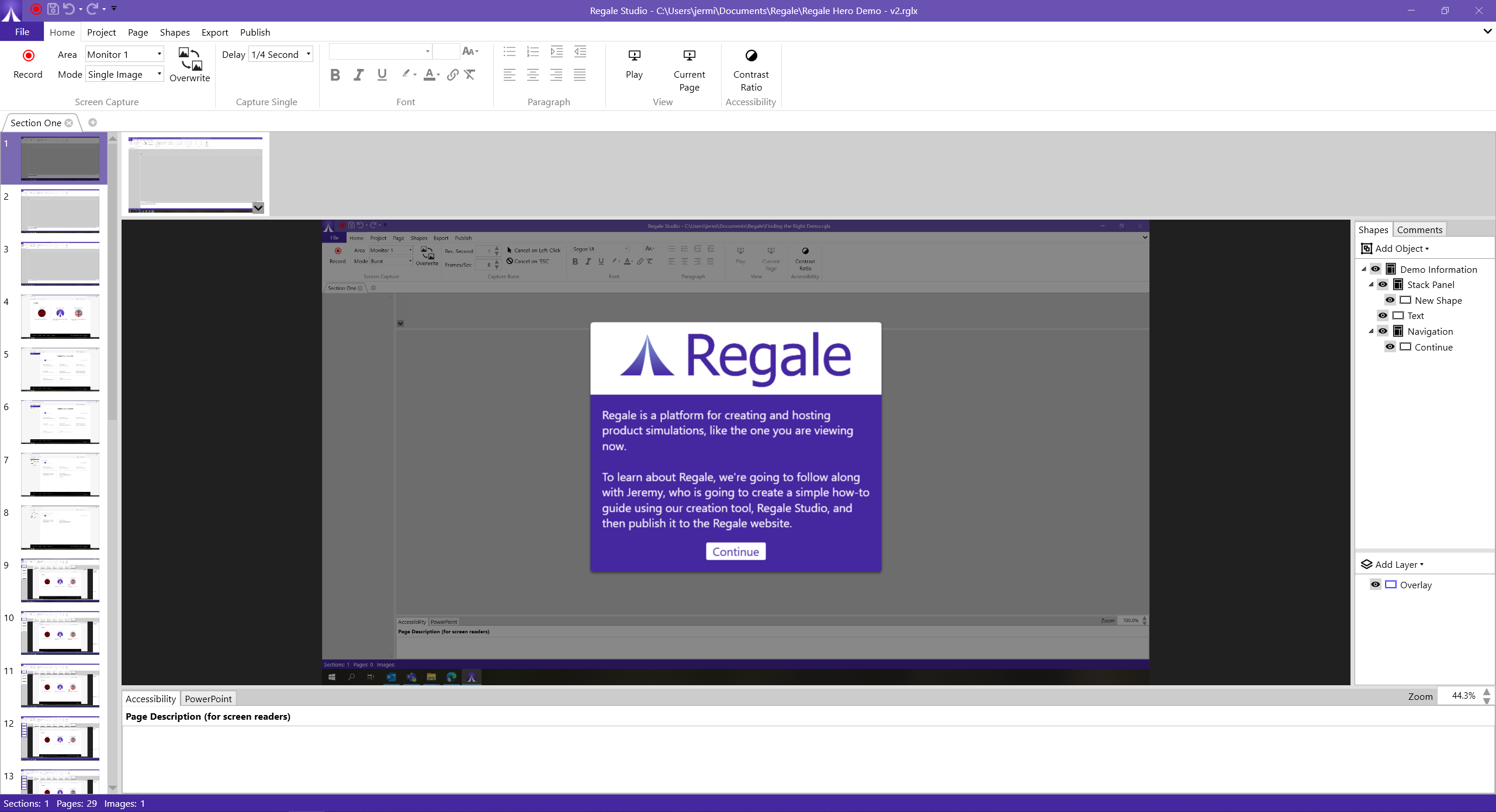The width and height of the screenshot is (1496, 812).
Task: Toggle bulleted list formatting
Action: (509, 51)
